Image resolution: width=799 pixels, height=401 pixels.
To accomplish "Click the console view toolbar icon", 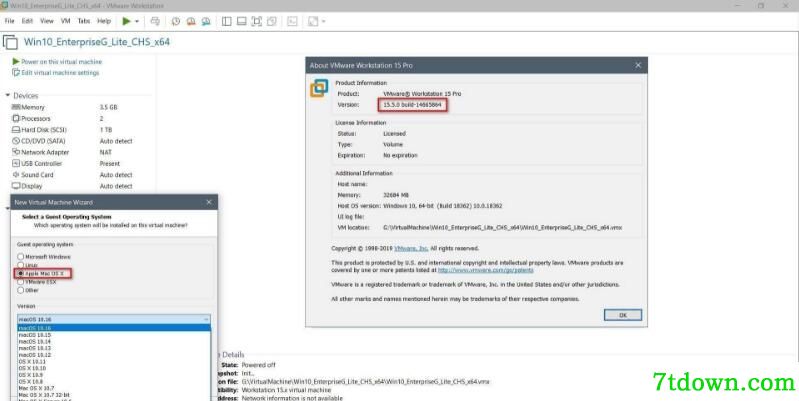I will (x=292, y=21).
